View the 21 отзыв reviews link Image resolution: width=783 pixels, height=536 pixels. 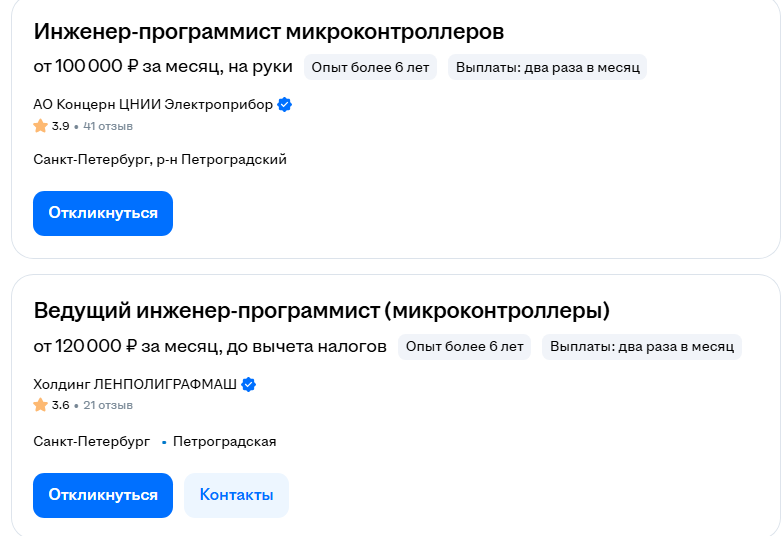point(108,405)
